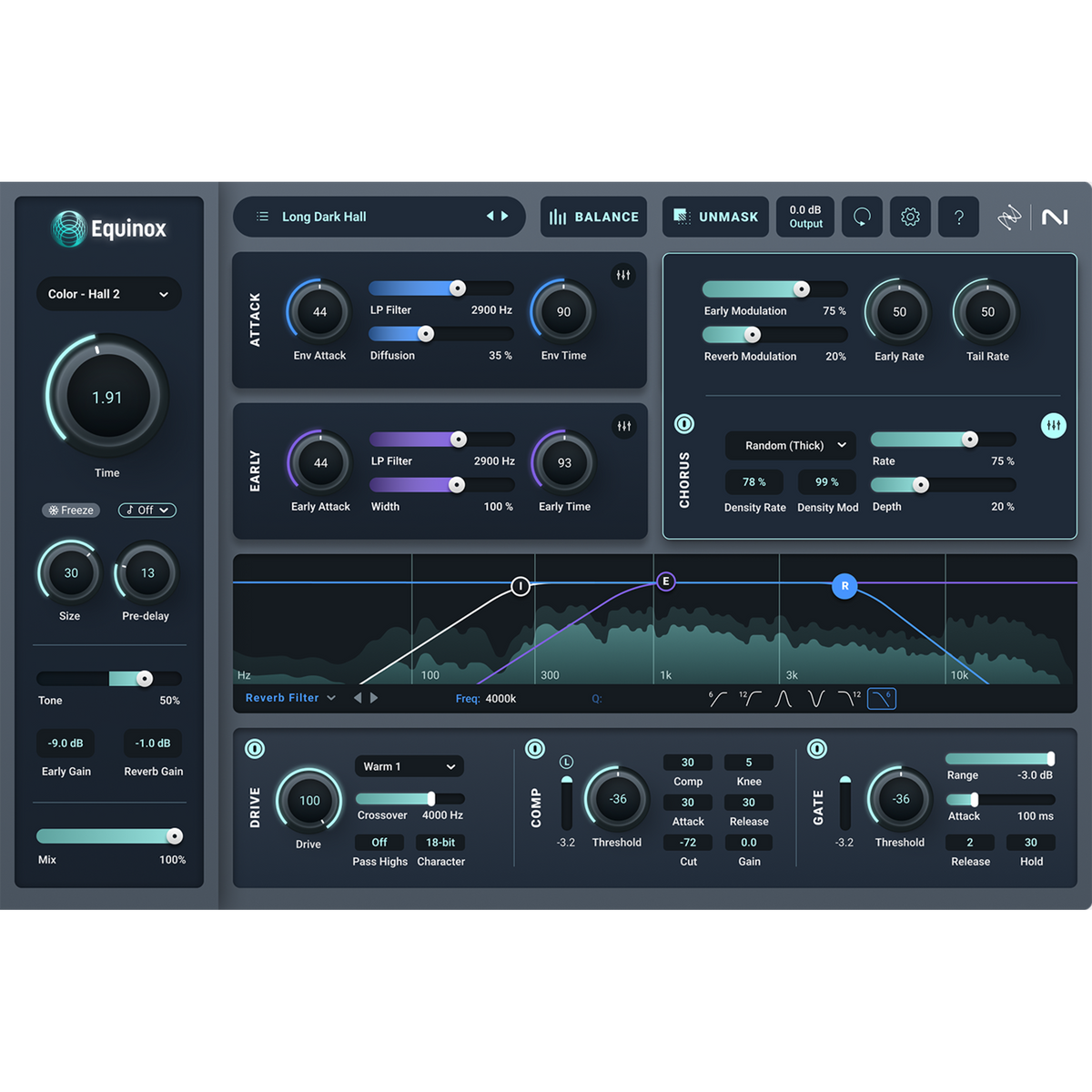1092x1092 pixels.
Task: Click the Size knob
Action: point(71,573)
